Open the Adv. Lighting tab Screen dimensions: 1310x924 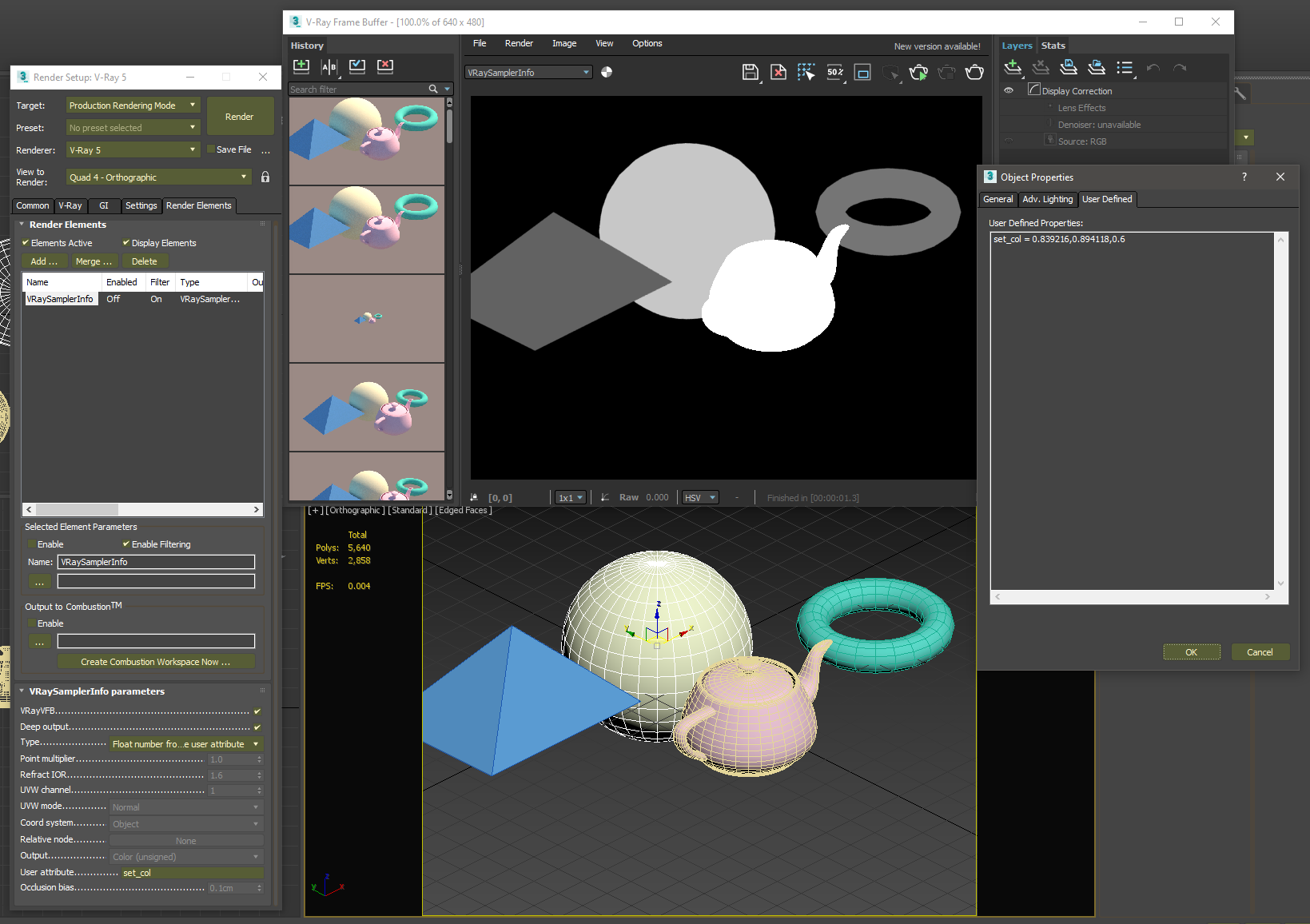(1048, 199)
